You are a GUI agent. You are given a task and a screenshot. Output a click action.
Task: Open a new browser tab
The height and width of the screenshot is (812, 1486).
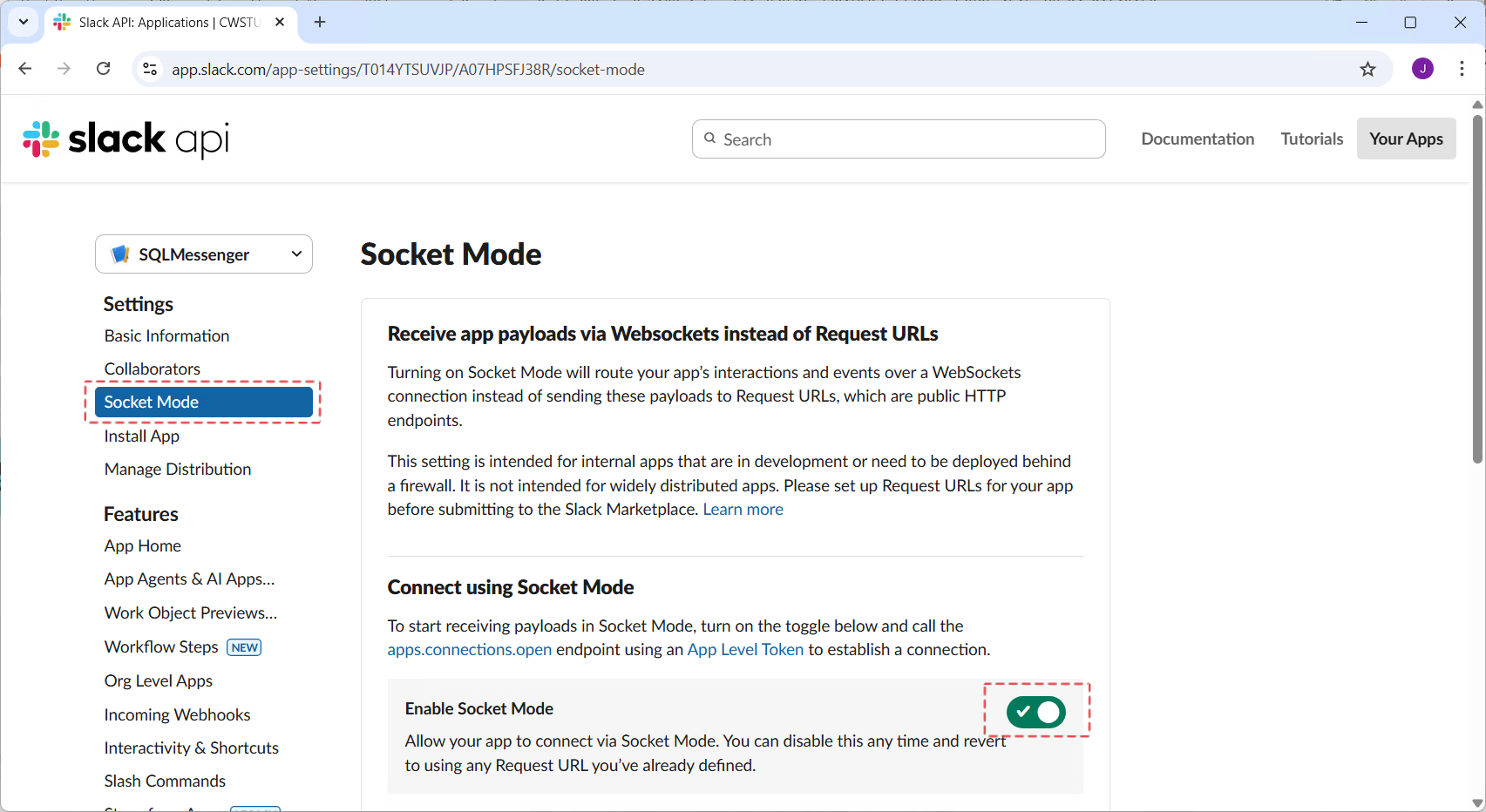click(320, 22)
